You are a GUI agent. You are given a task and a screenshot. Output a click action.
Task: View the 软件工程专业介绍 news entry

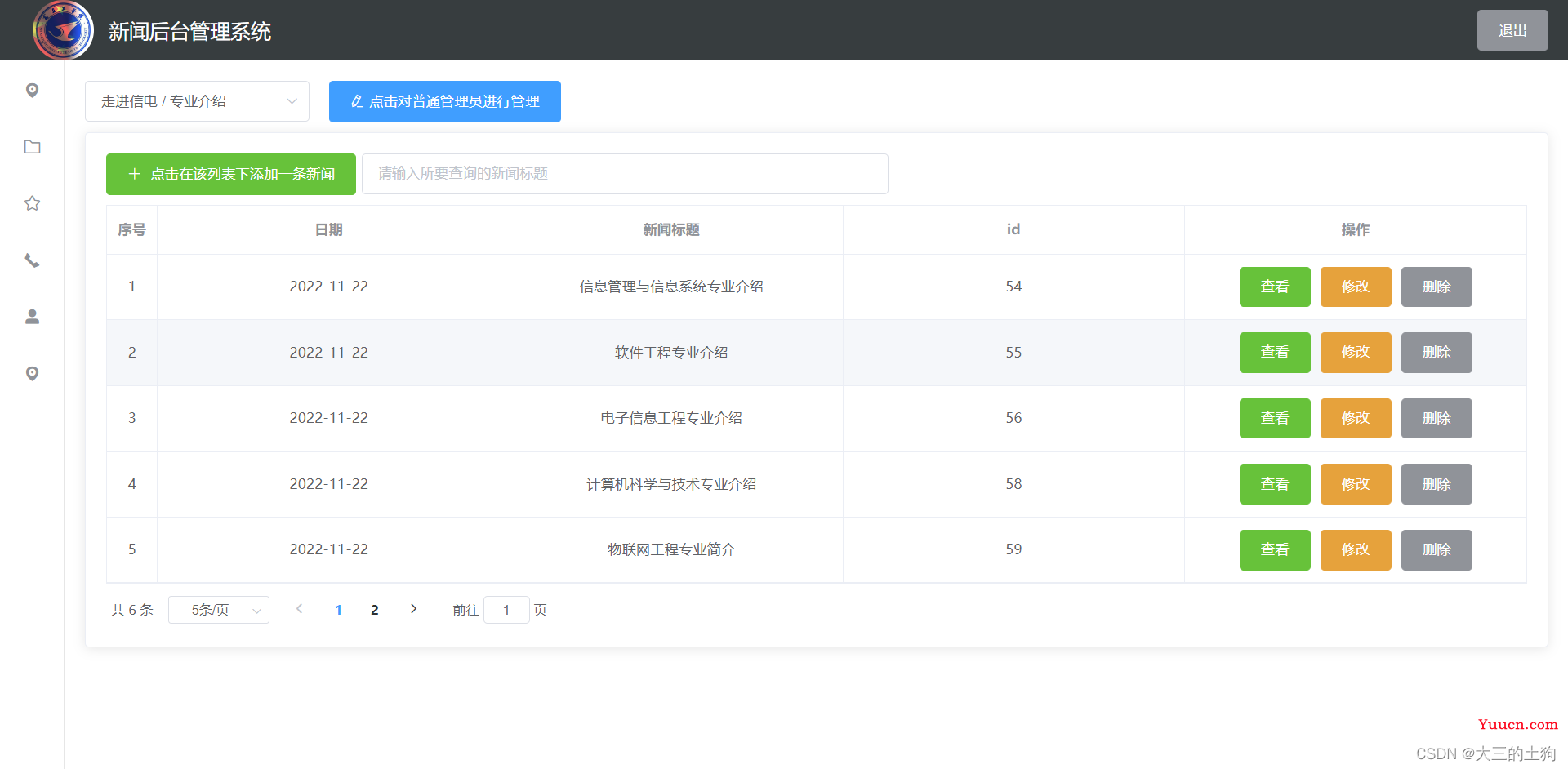coord(1275,353)
